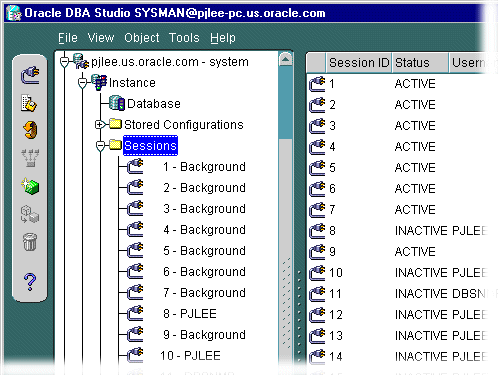Select the Instance tree label

(x=132, y=83)
